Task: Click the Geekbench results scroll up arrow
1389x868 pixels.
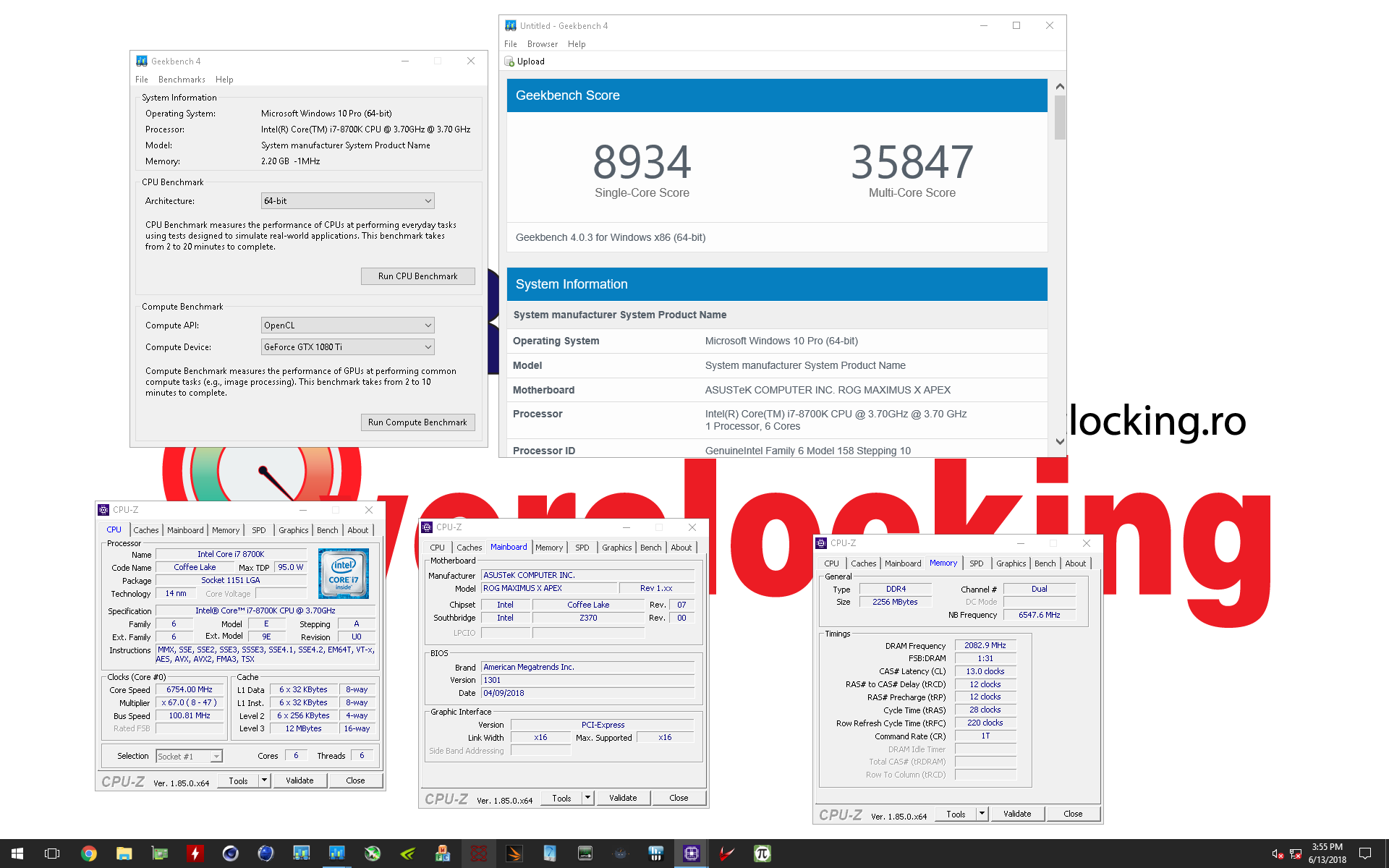Action: click(1060, 86)
